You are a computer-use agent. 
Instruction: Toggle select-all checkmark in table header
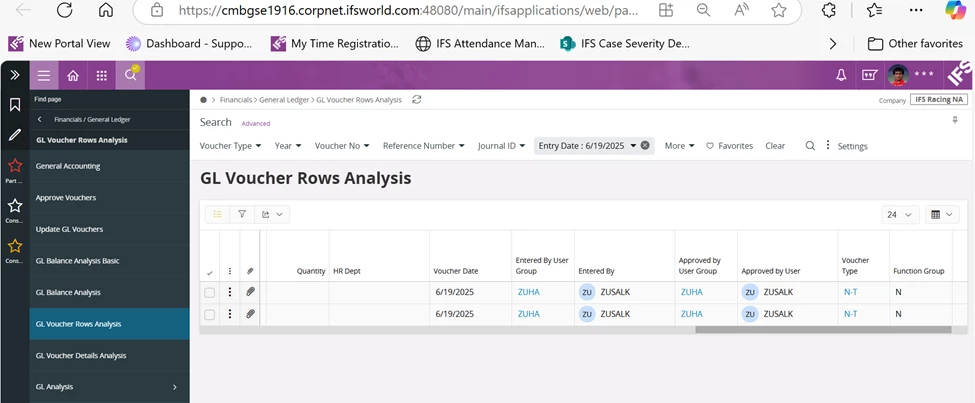tap(210, 272)
